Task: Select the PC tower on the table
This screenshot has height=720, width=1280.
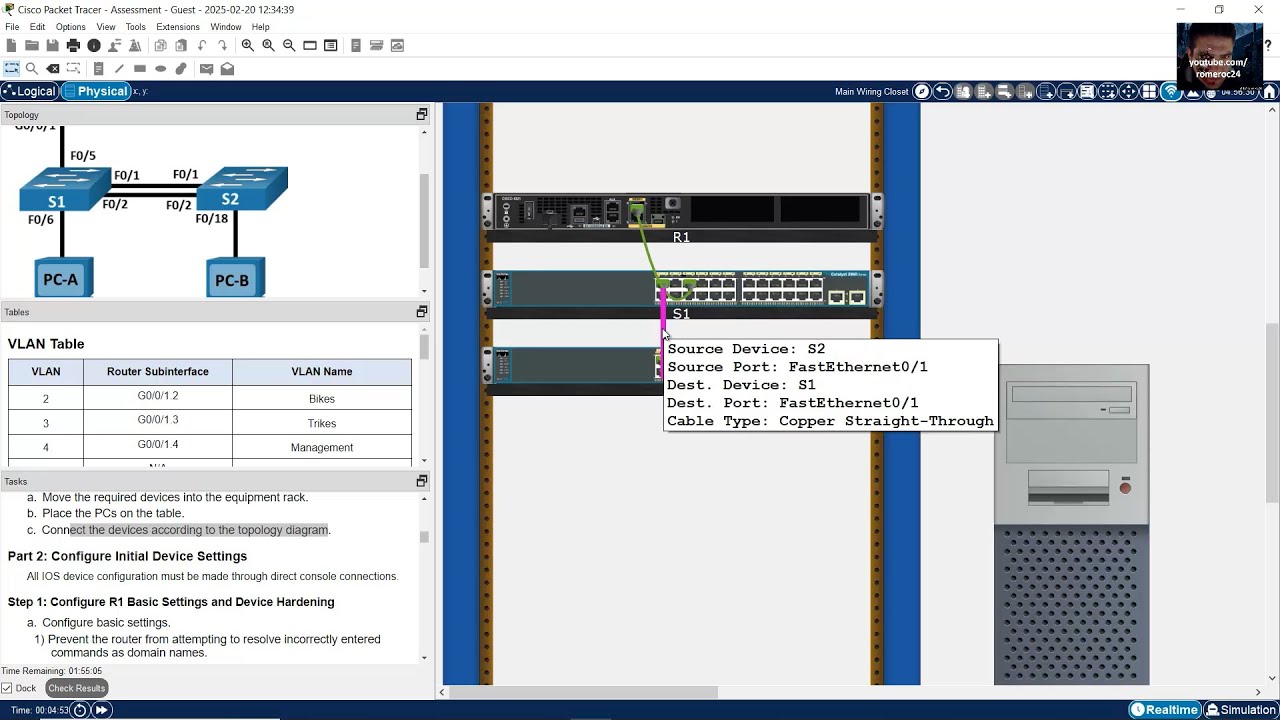Action: 1071,524
